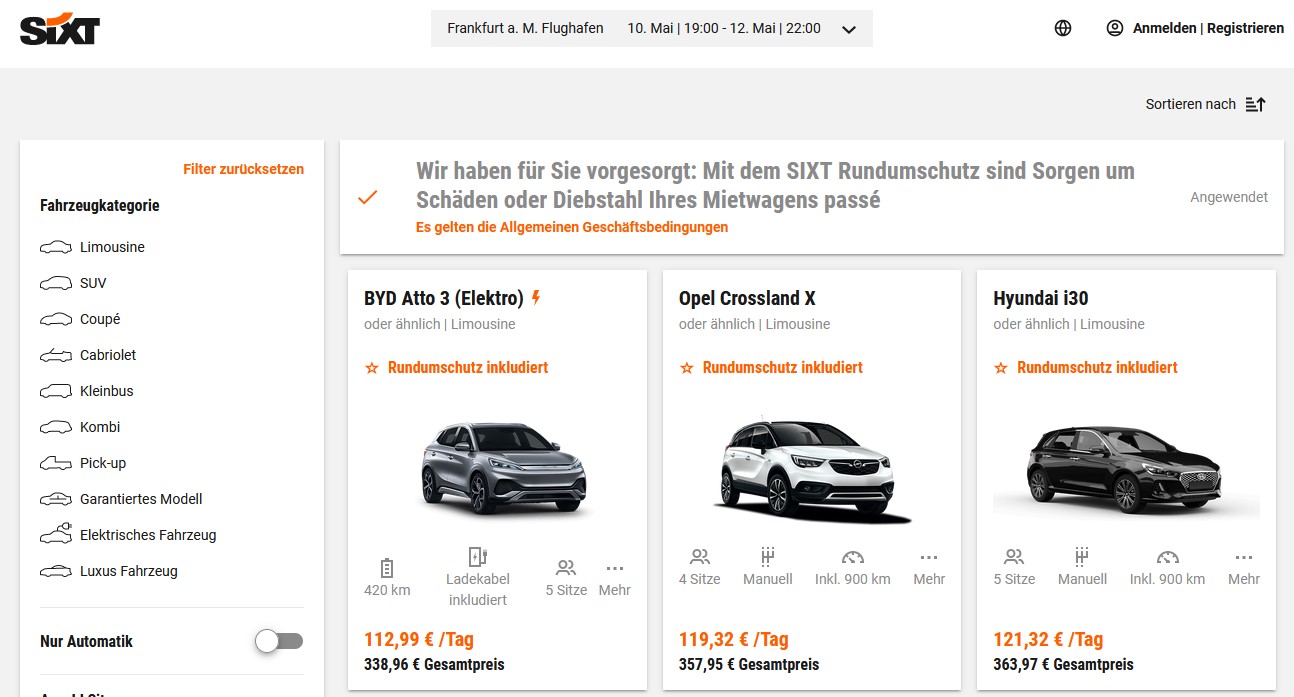Expand the location and date dropdown
The height and width of the screenshot is (697, 1294).
point(849,29)
